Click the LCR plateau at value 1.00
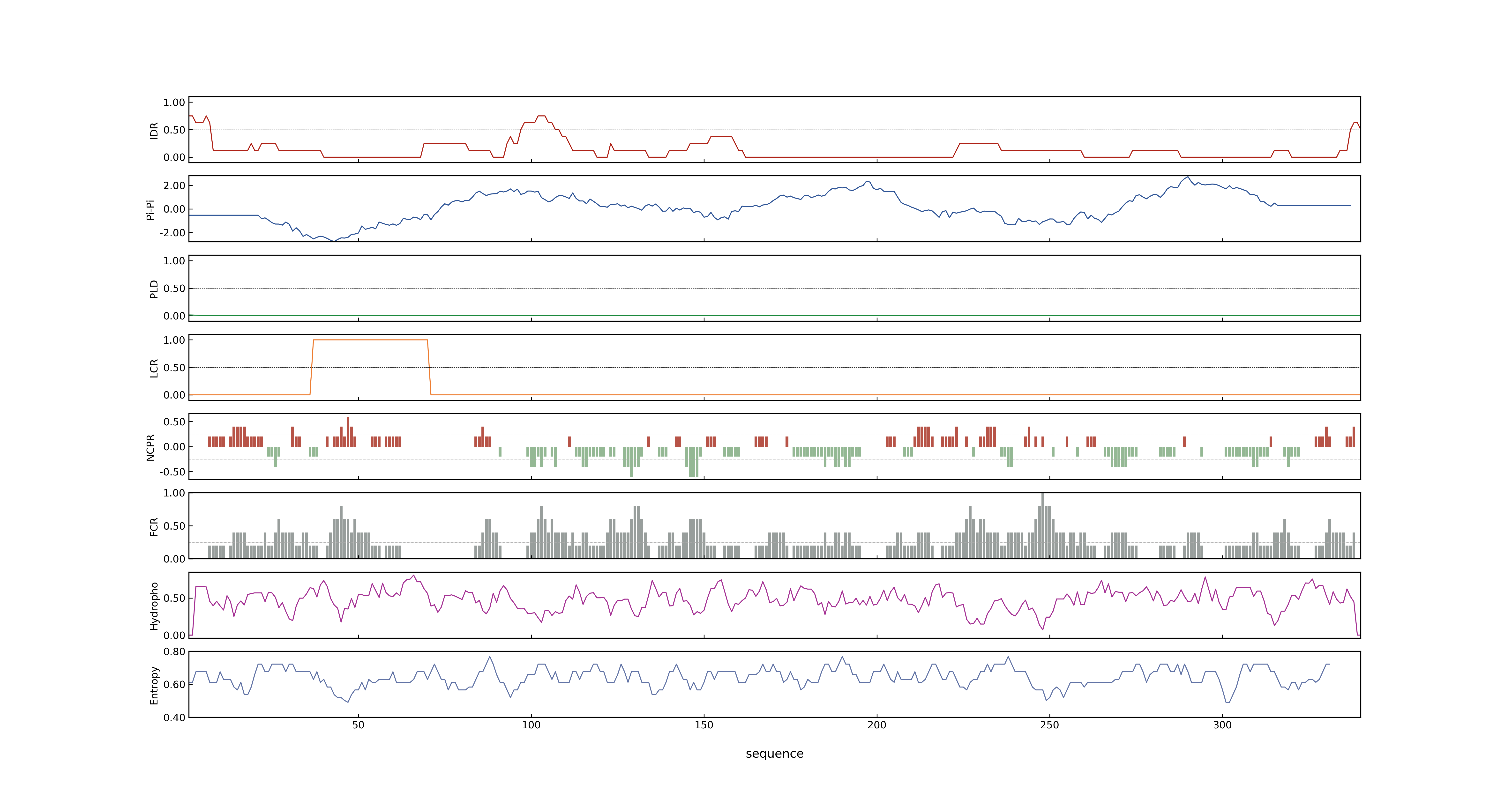The height and width of the screenshot is (806, 1512). pyautogui.click(x=370, y=340)
